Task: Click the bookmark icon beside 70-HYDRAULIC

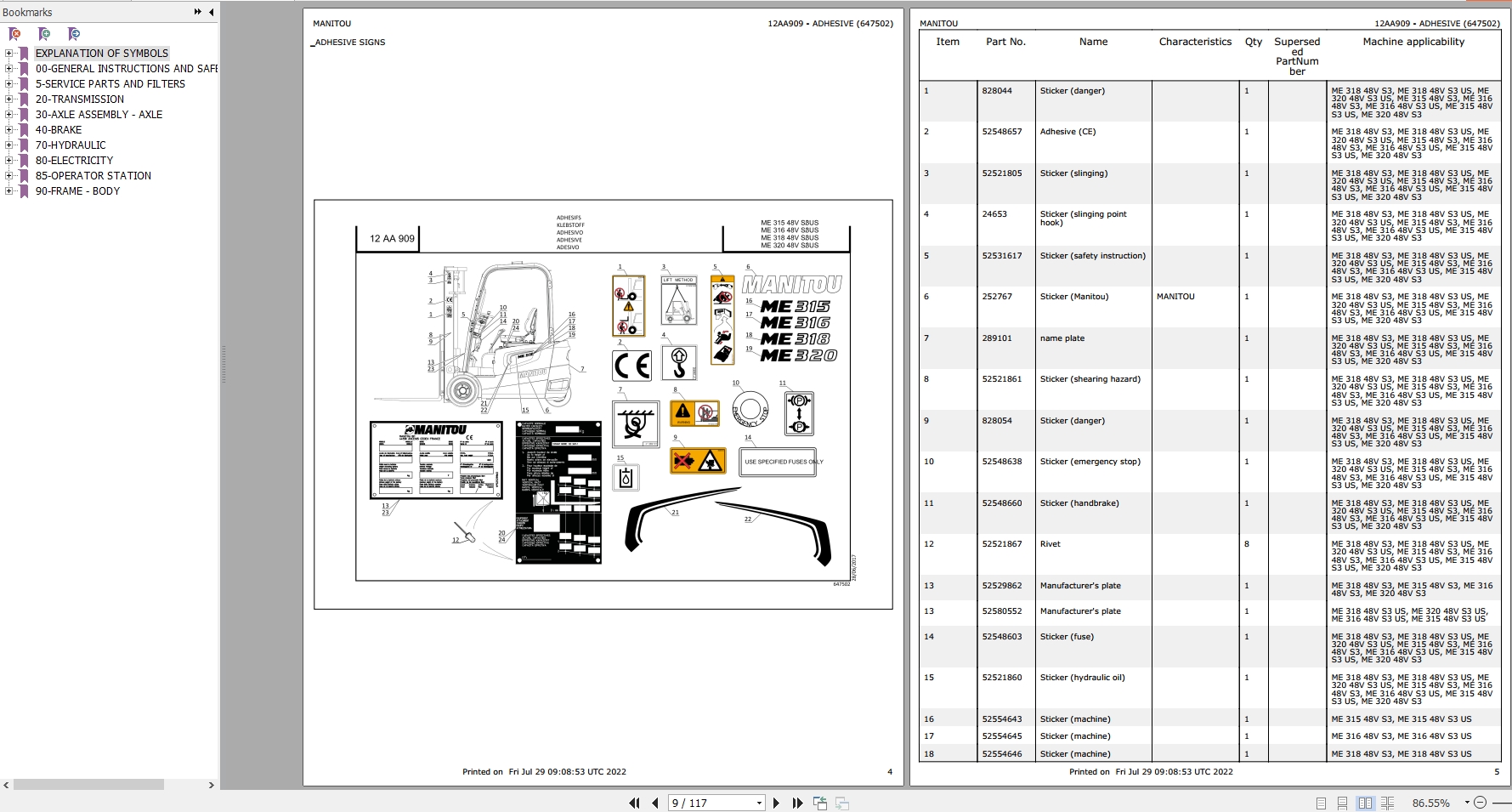Action: tap(24, 145)
